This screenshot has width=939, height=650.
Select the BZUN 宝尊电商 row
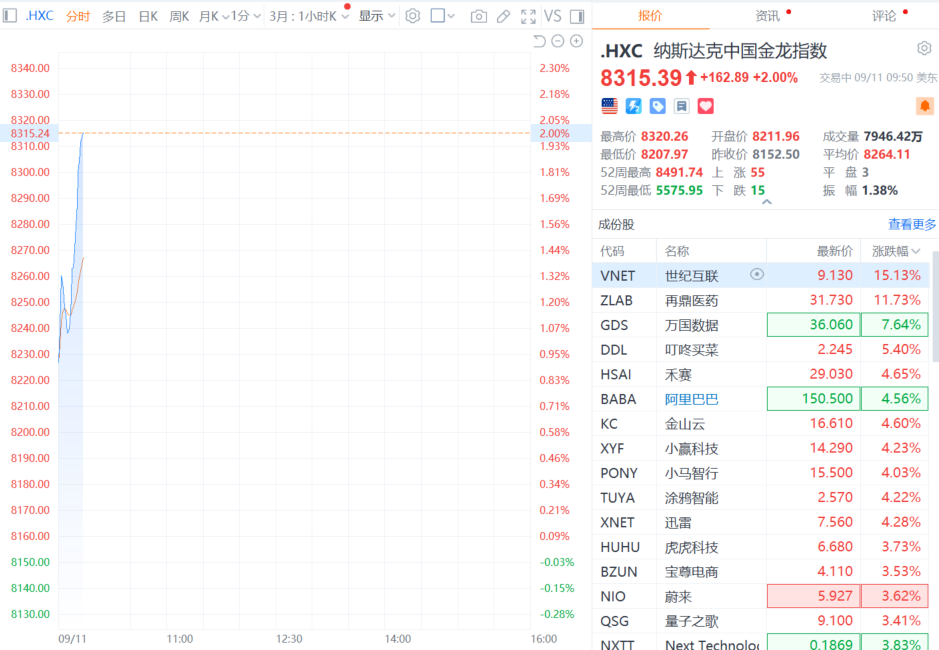pyautogui.click(x=761, y=571)
